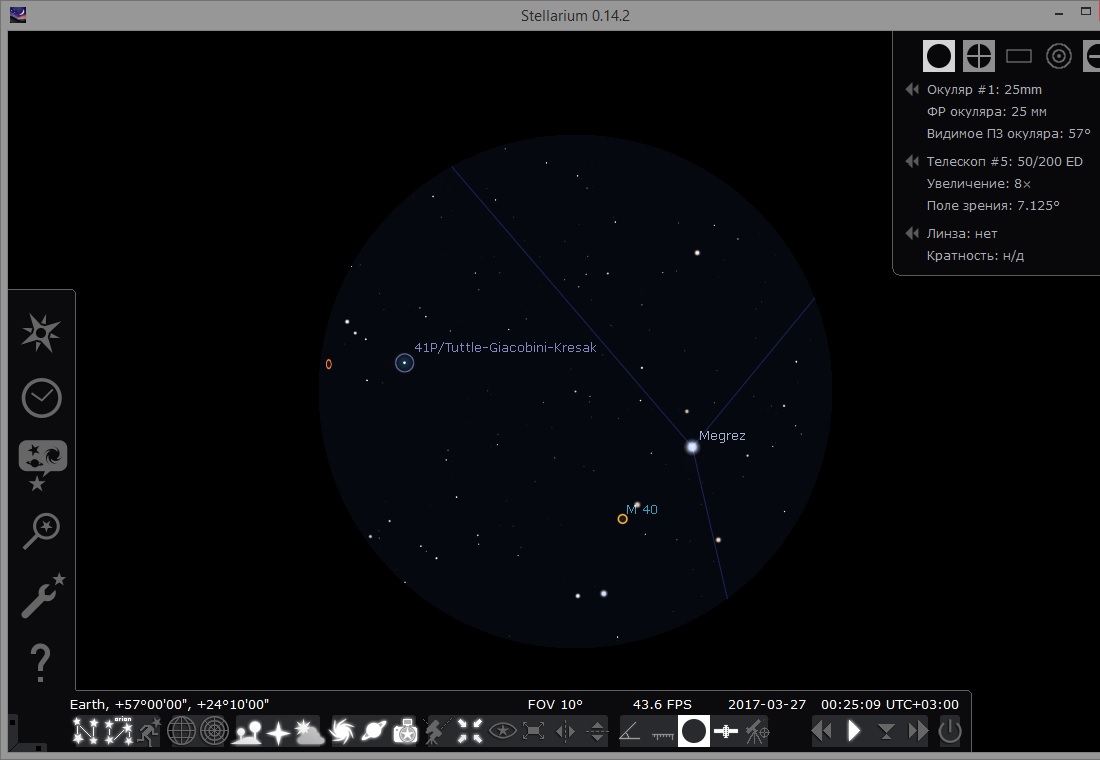Toggle atmosphere rendering

tap(309, 732)
